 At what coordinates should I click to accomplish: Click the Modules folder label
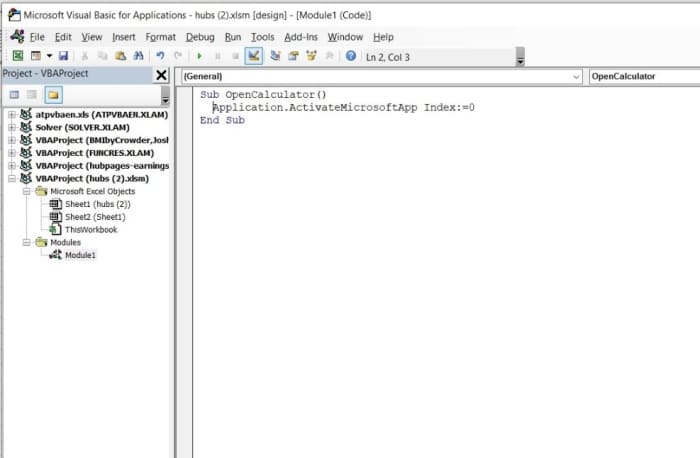(x=65, y=242)
